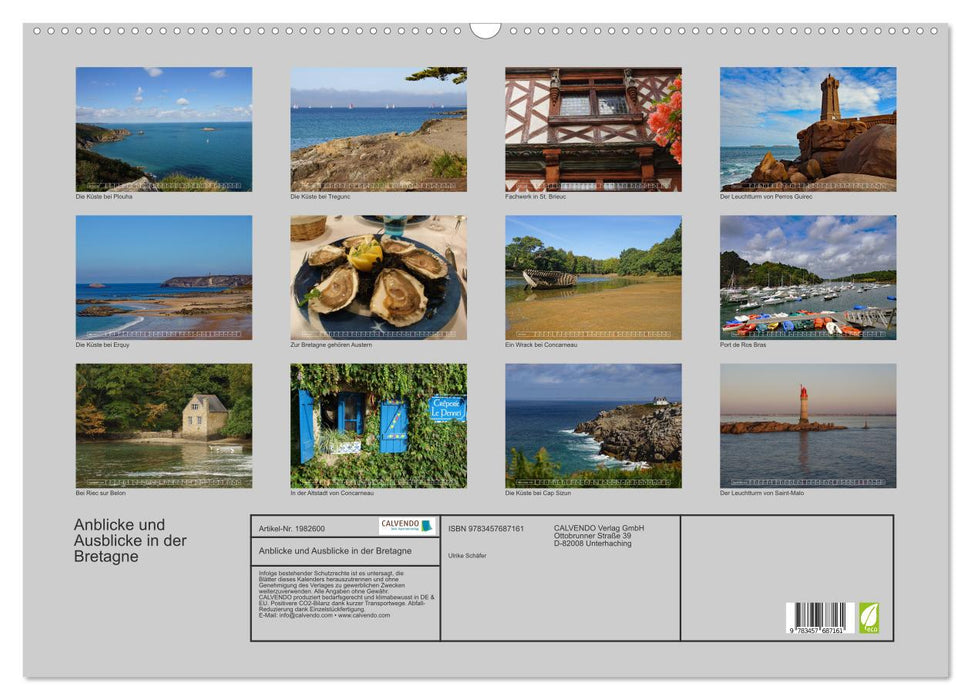Image resolution: width=971 pixels, height=700 pixels.
Task: Click the Riec sur Belon house photo
Action: [164, 425]
